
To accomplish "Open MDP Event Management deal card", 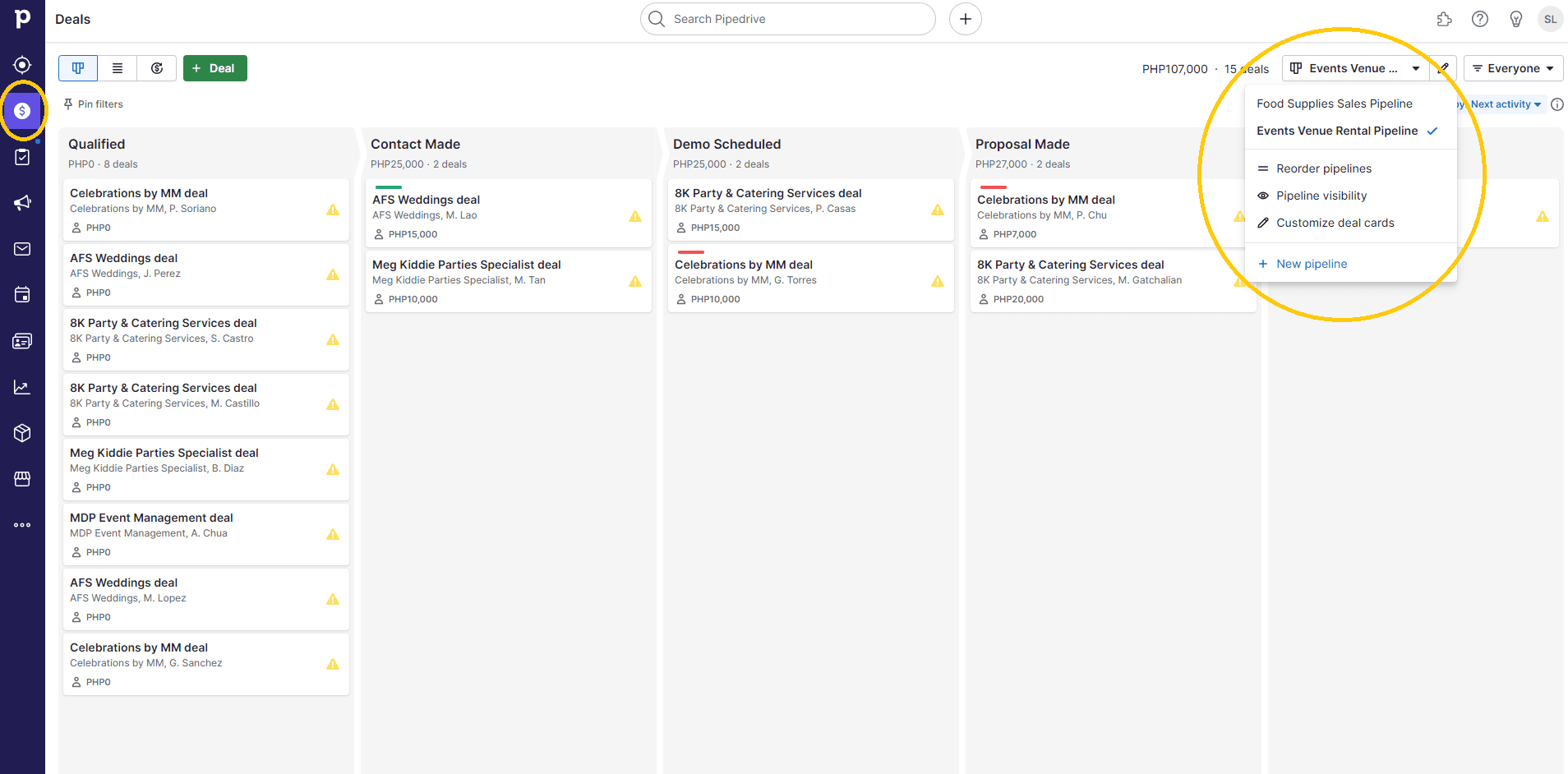I will (x=206, y=534).
